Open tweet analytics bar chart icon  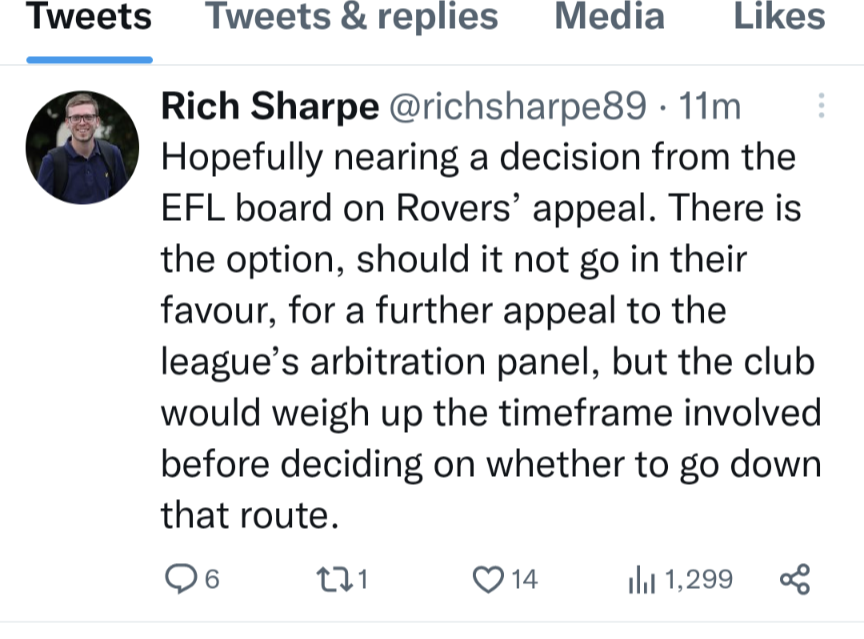coord(641,580)
